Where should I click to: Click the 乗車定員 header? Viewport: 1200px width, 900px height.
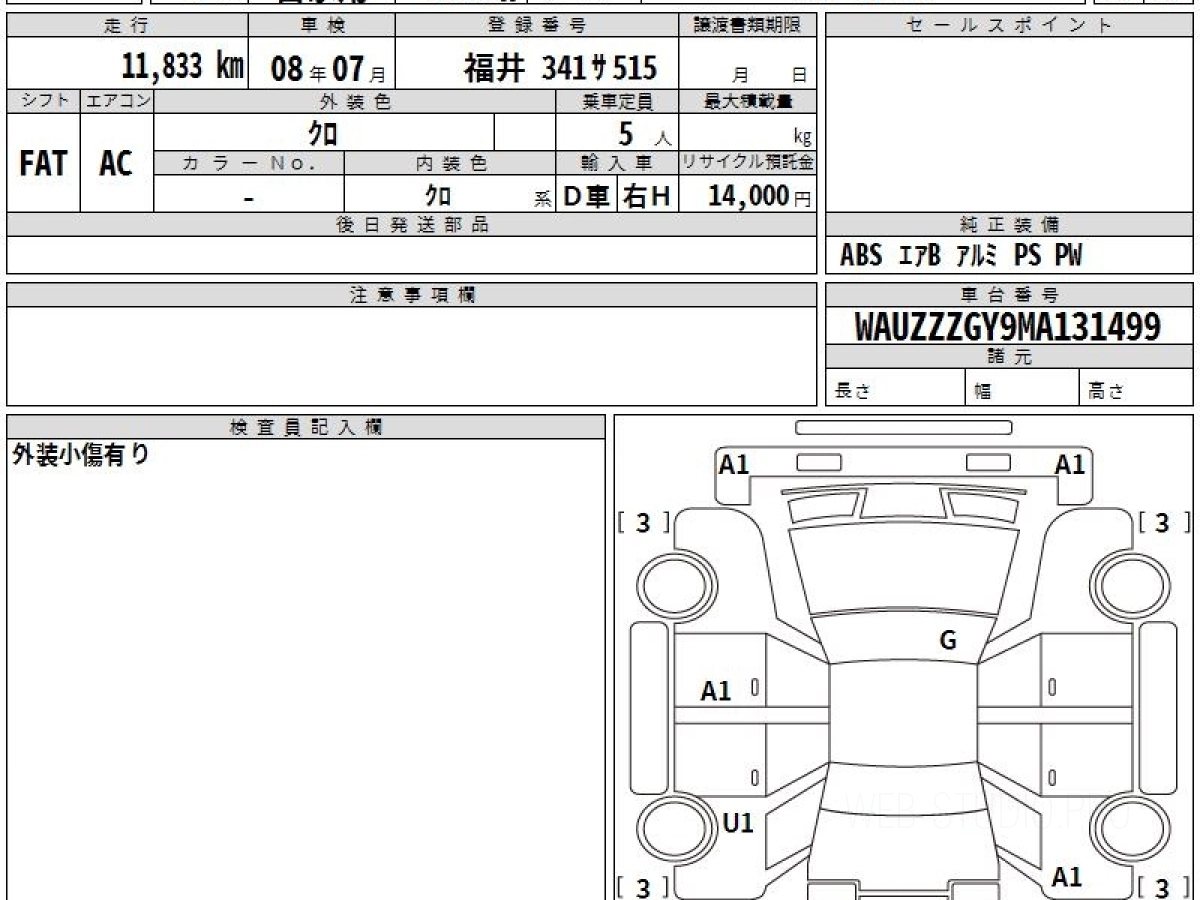617,101
